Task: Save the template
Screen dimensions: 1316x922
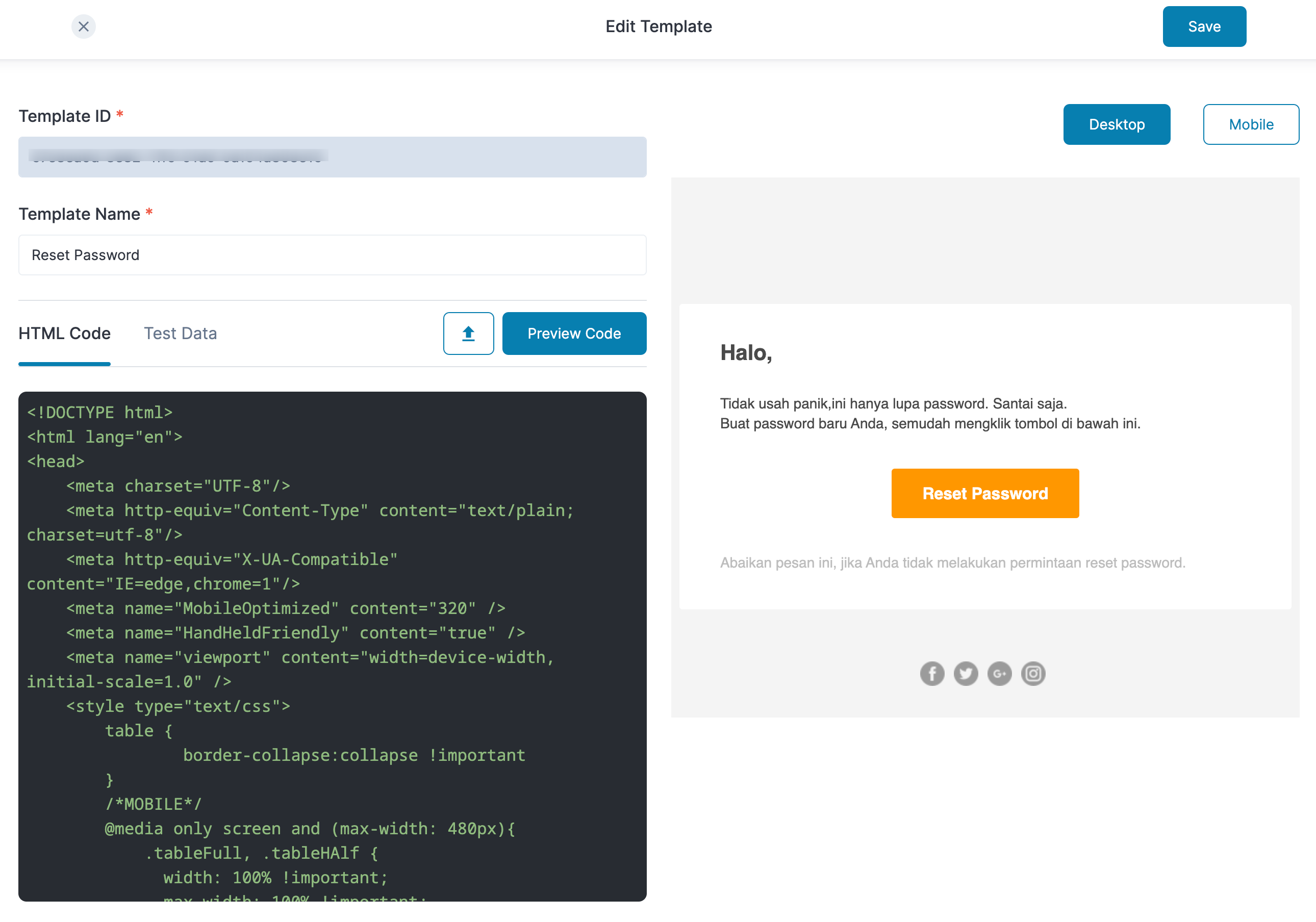Action: [x=1204, y=27]
